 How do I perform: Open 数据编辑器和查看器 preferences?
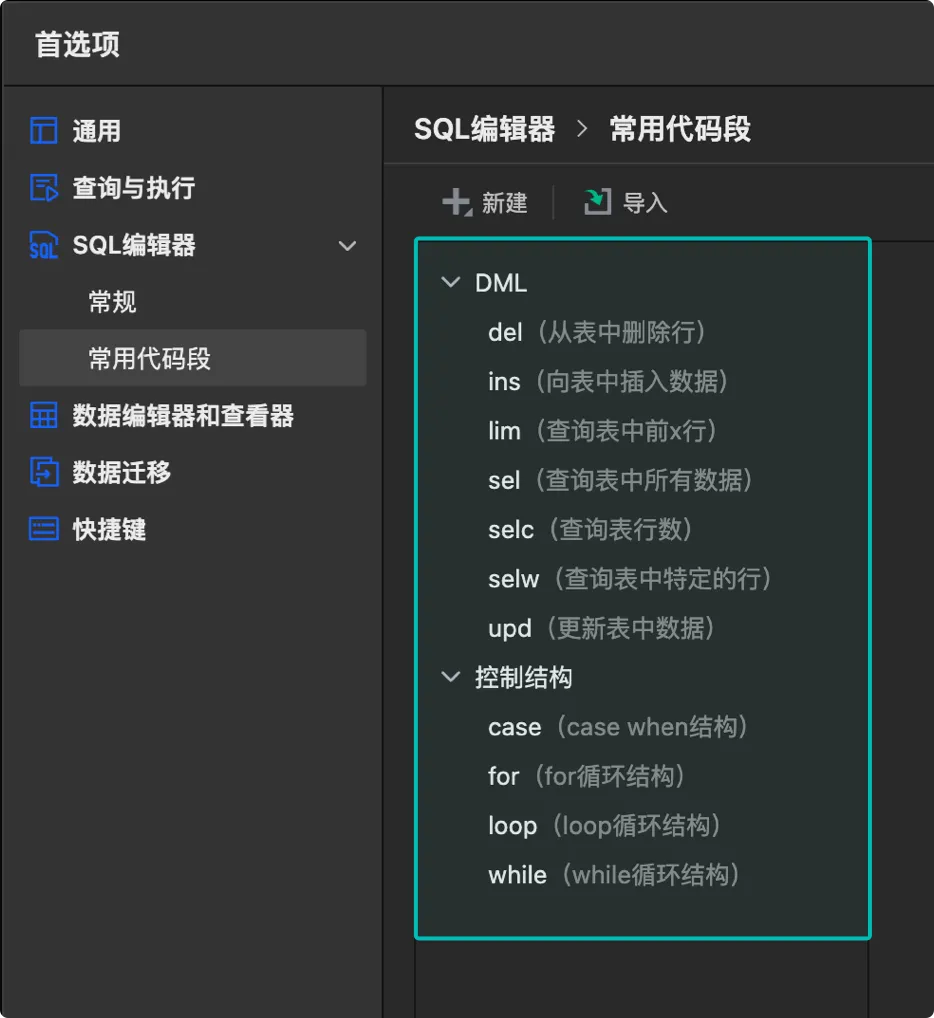tap(183, 416)
